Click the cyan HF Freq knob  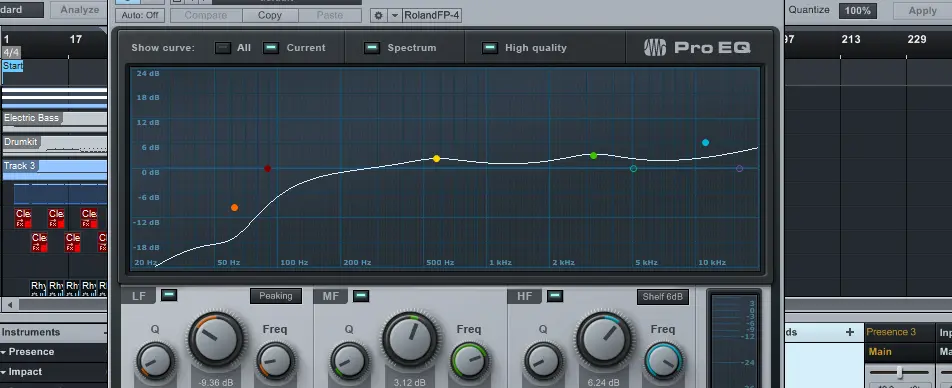click(664, 361)
